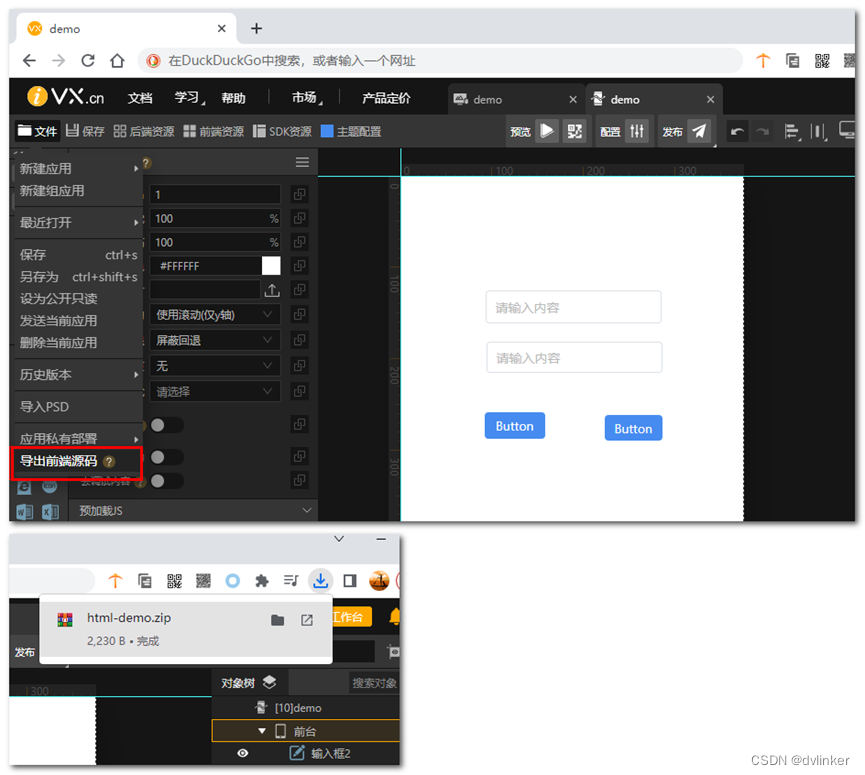Click the browser address bar
The height and width of the screenshot is (775, 865).
[440, 60]
